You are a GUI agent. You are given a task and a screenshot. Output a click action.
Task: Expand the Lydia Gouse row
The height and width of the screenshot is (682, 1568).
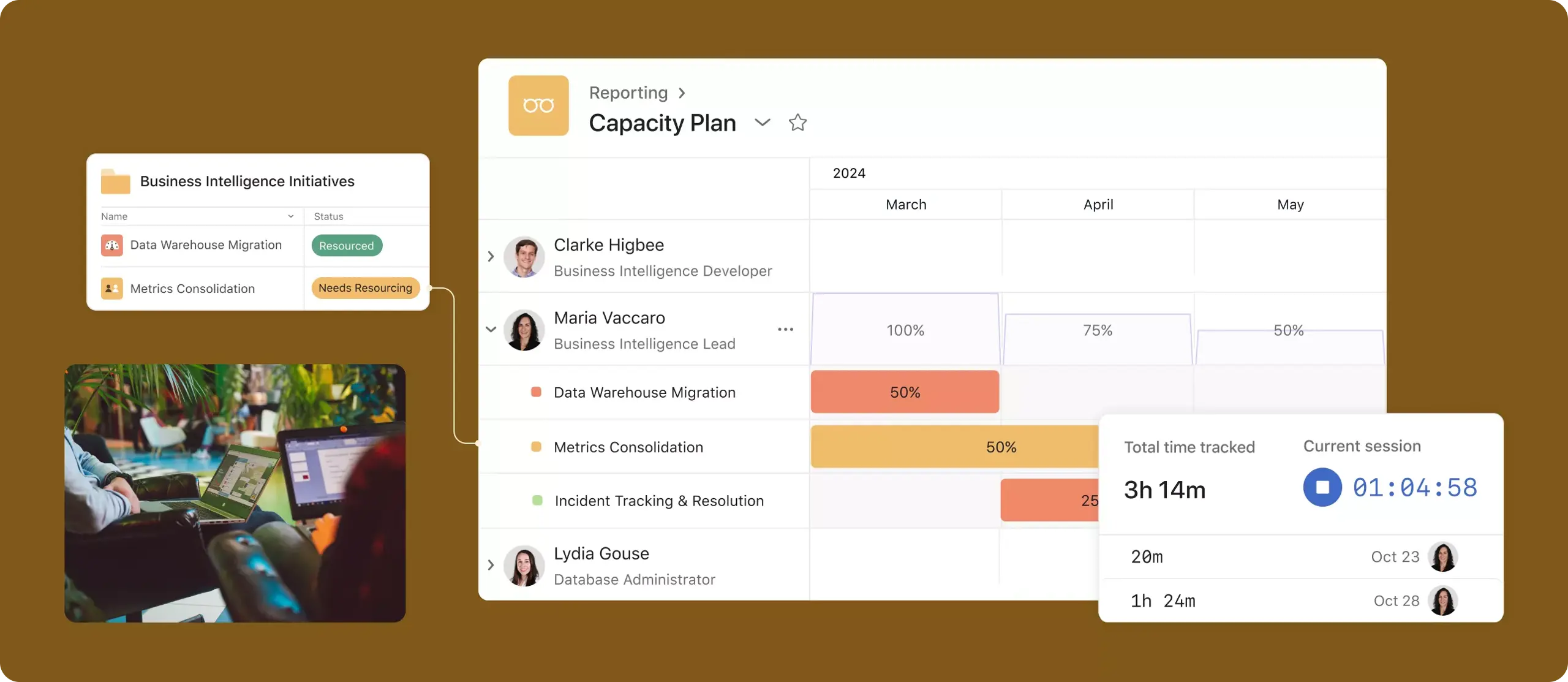coord(491,564)
